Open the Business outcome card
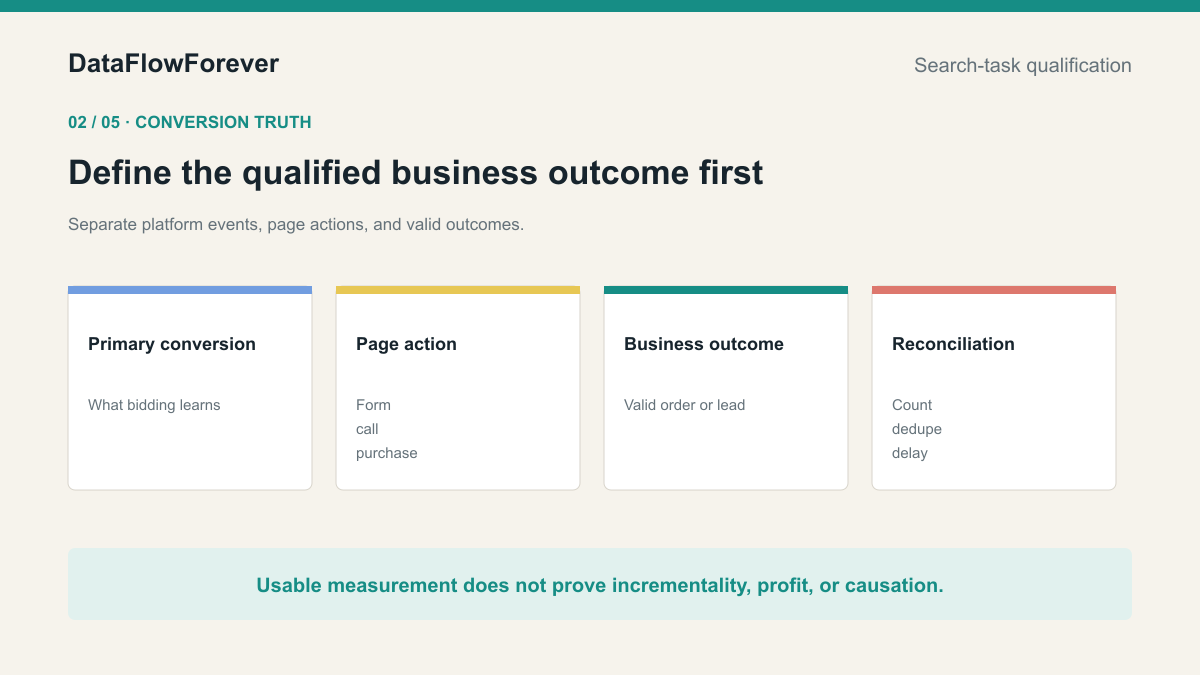Viewport: 1200px width, 675px height. point(726,388)
